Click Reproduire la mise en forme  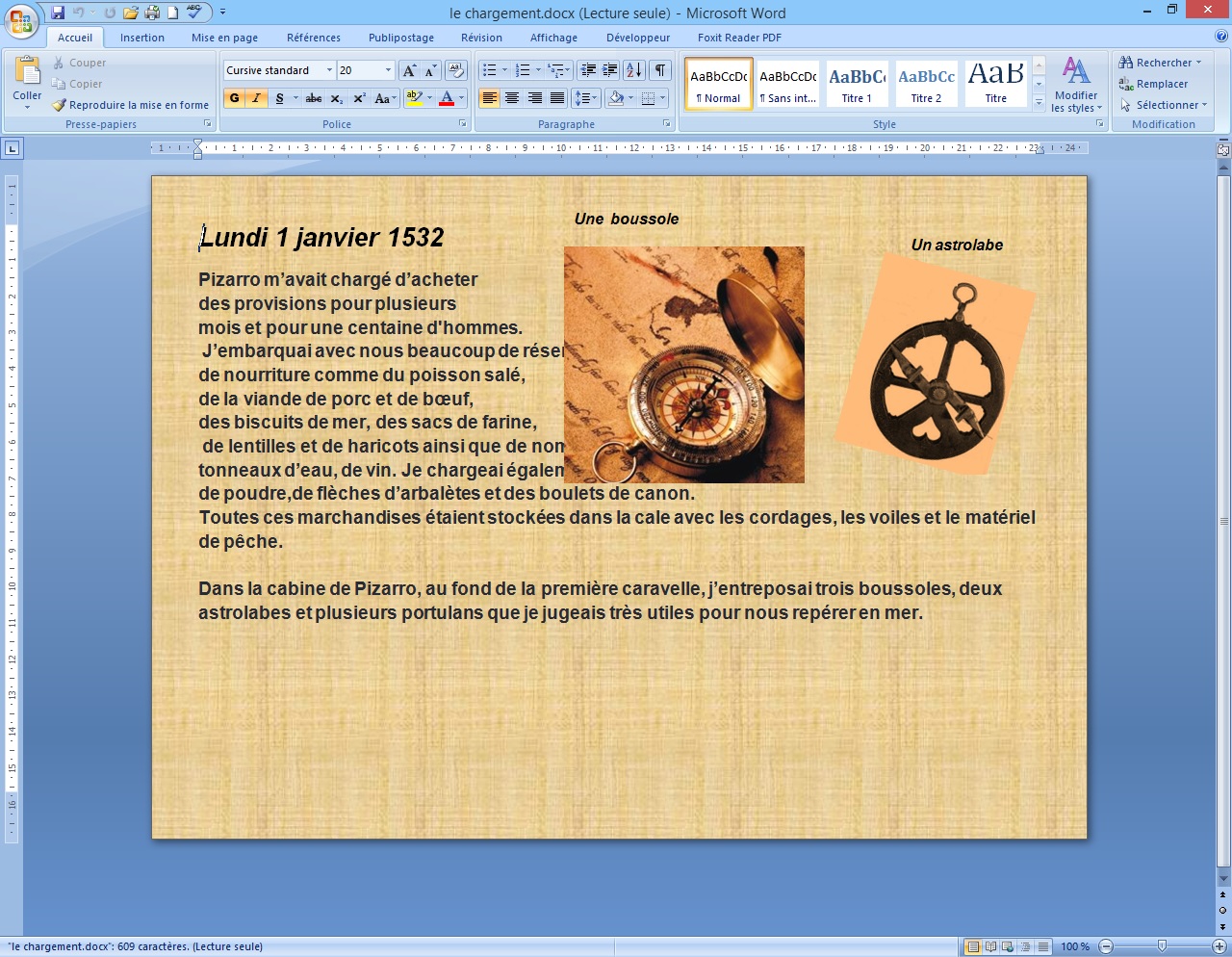click(x=131, y=105)
